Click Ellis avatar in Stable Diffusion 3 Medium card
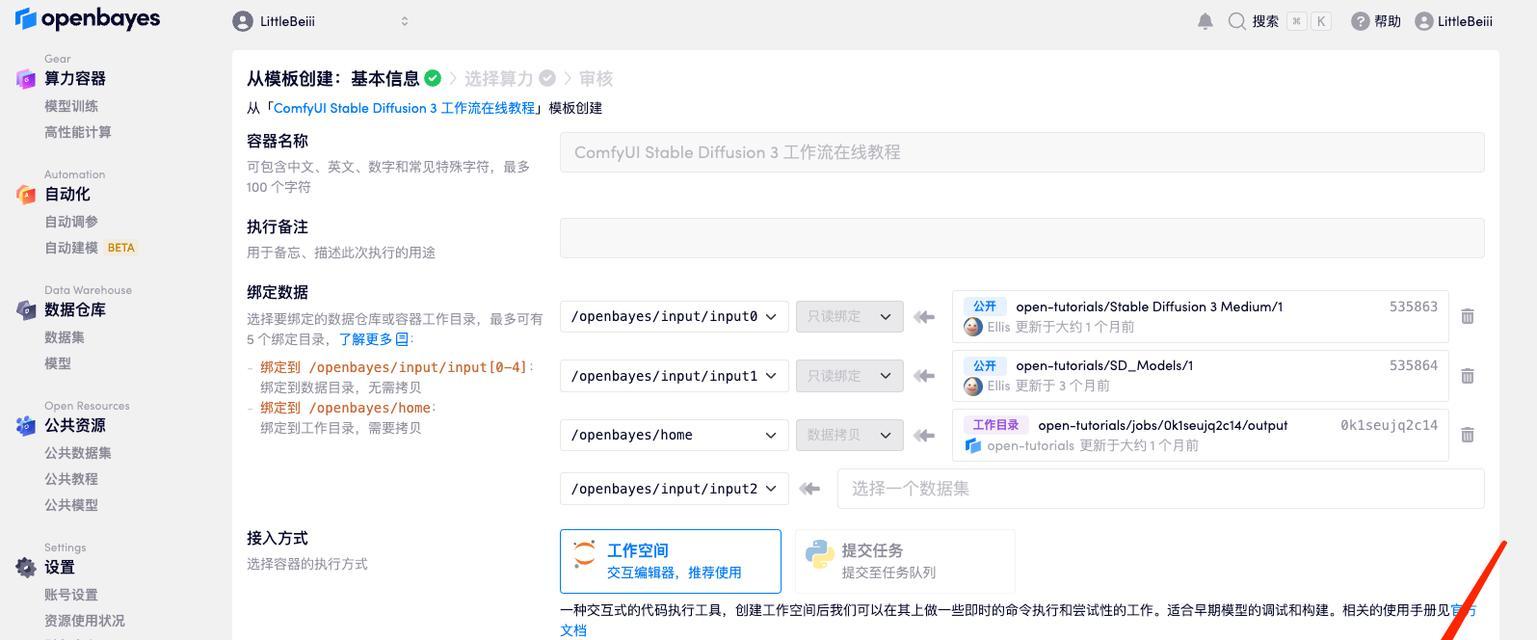 click(x=972, y=327)
